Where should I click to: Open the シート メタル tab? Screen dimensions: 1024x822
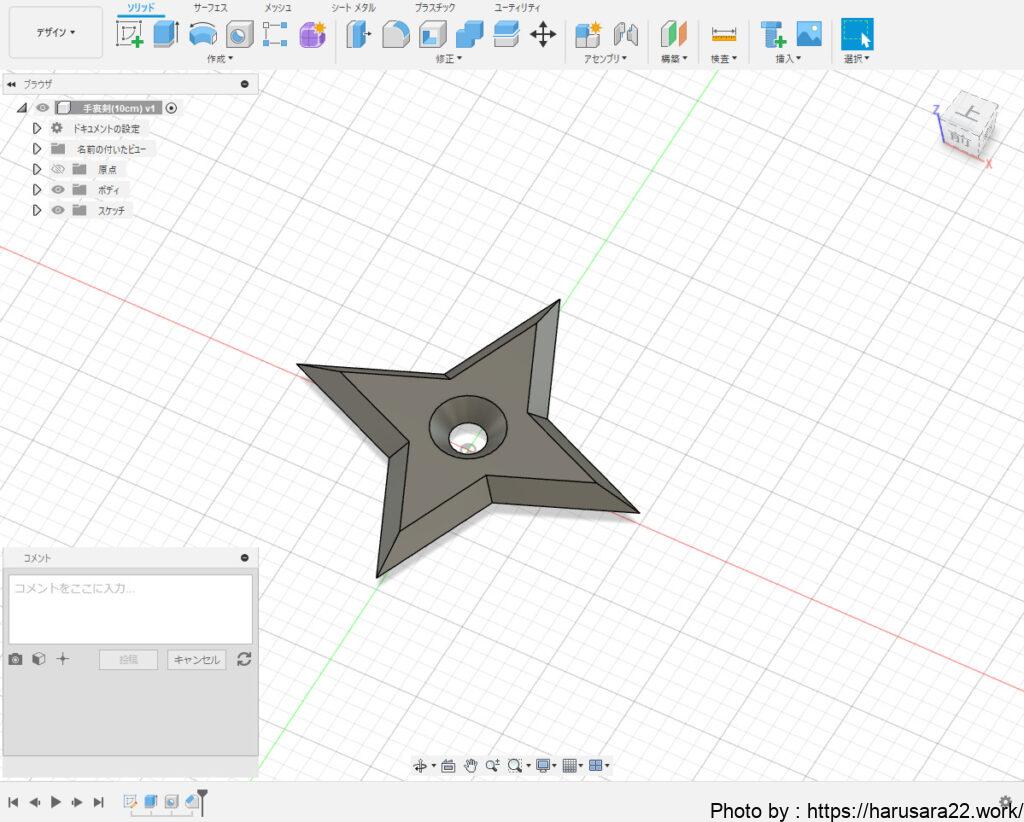(x=353, y=8)
